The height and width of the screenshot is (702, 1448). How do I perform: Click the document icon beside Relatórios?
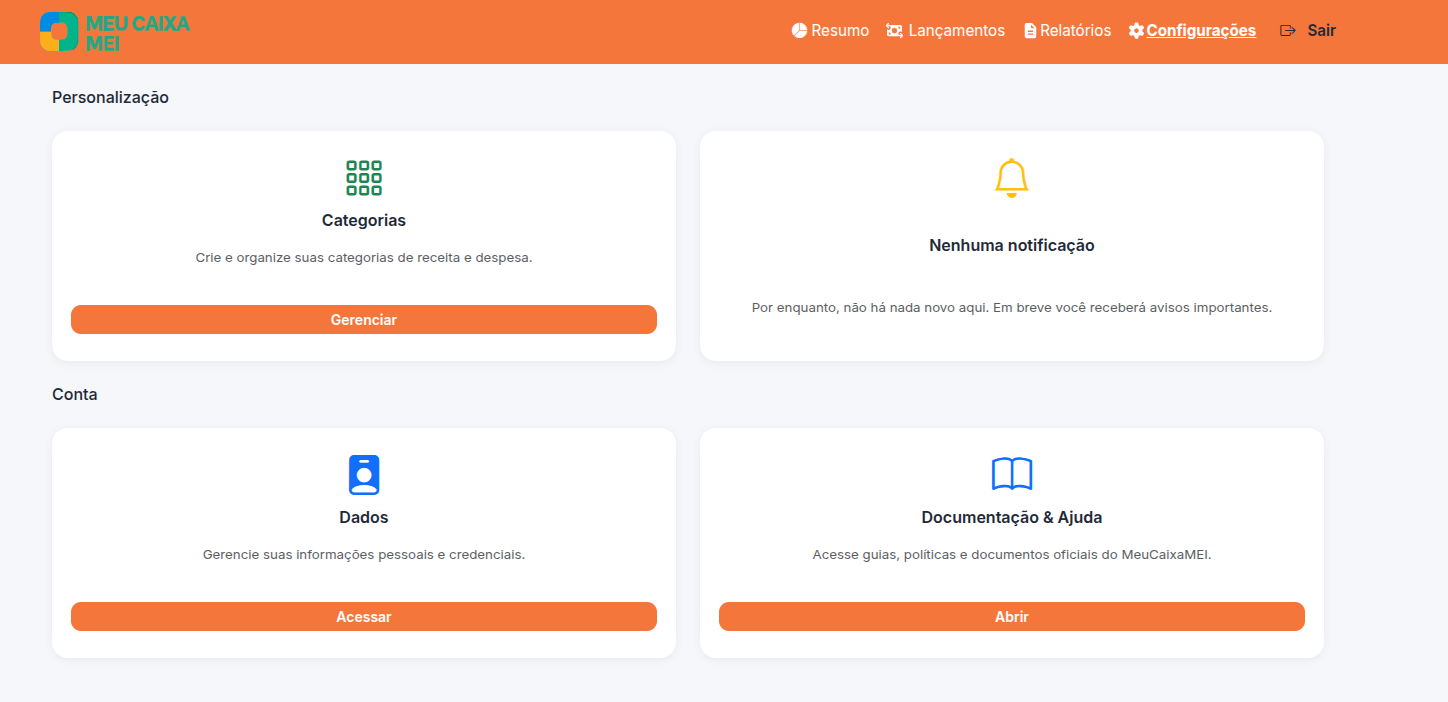click(1029, 30)
